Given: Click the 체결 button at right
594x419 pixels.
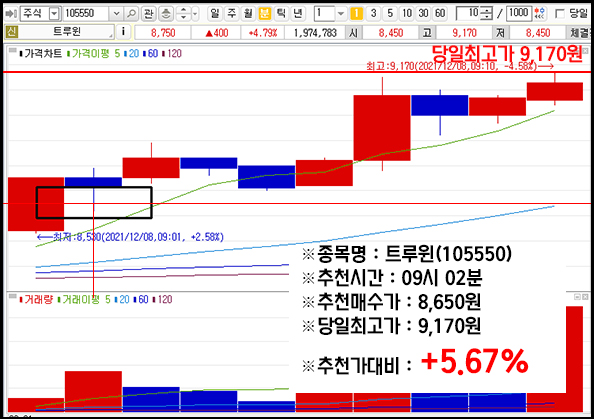Looking at the screenshot, I should coord(580,33).
